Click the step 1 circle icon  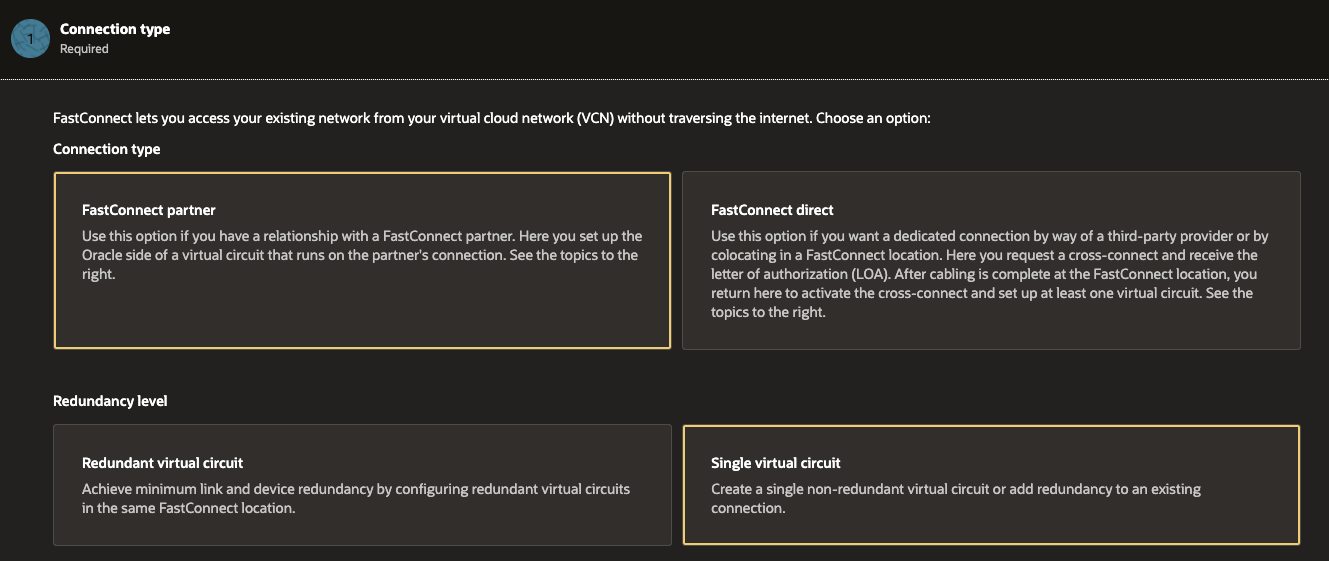point(30,38)
